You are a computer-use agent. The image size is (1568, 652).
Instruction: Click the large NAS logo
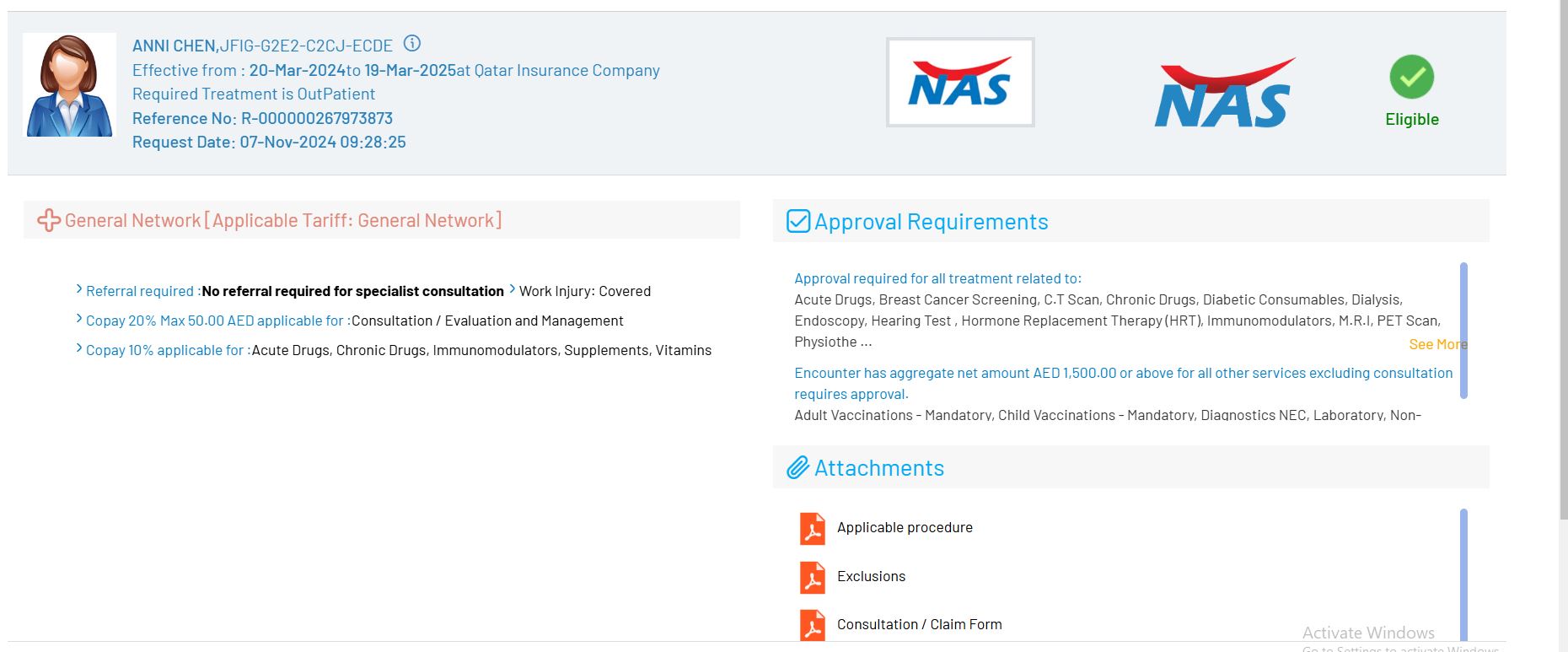coord(1223,94)
